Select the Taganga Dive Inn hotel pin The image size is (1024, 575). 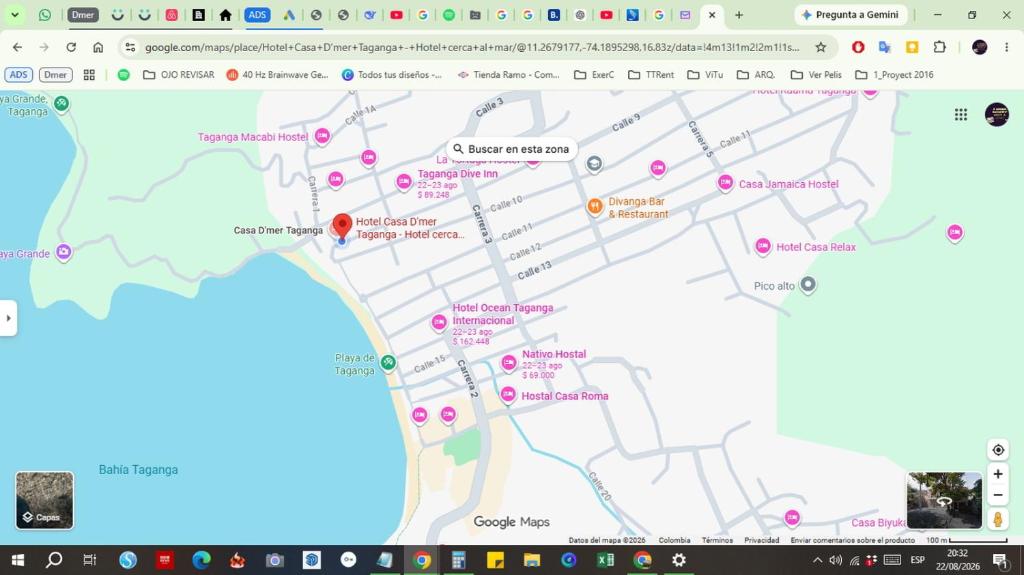[404, 182]
